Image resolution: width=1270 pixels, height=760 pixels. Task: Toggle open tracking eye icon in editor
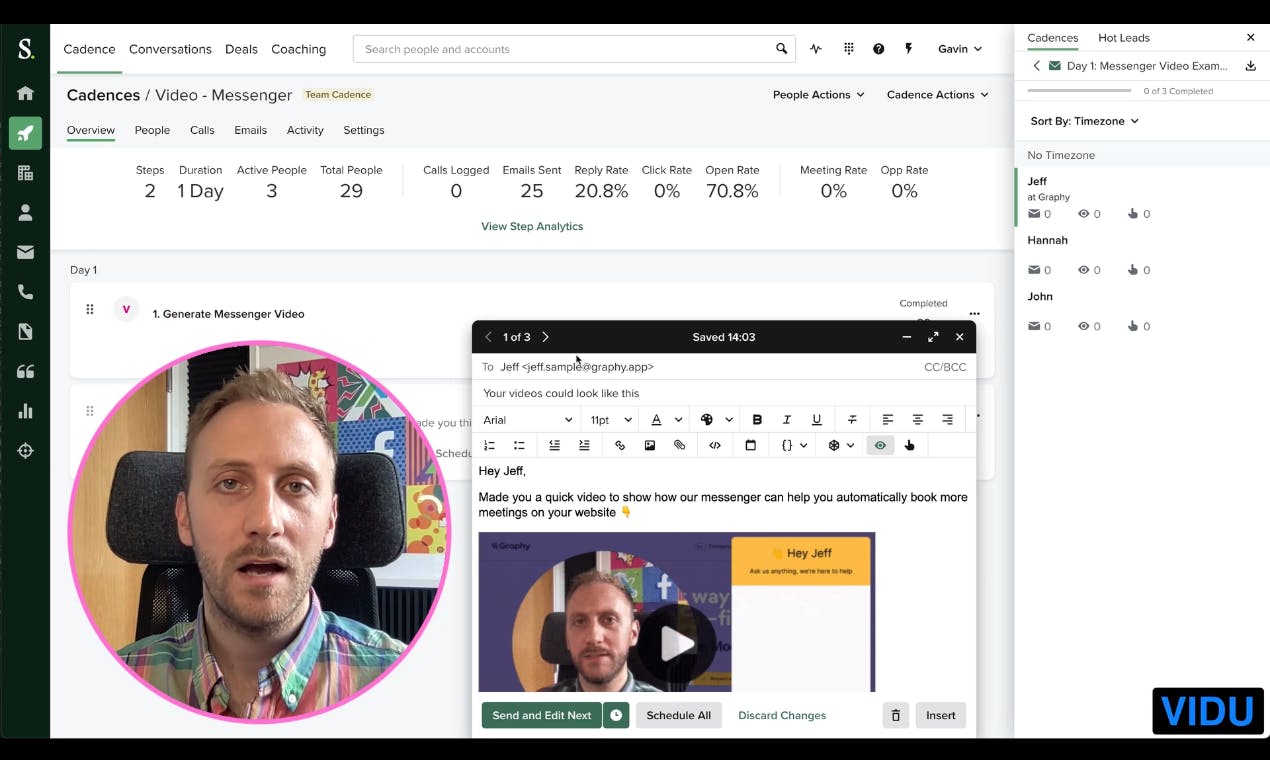tap(880, 445)
